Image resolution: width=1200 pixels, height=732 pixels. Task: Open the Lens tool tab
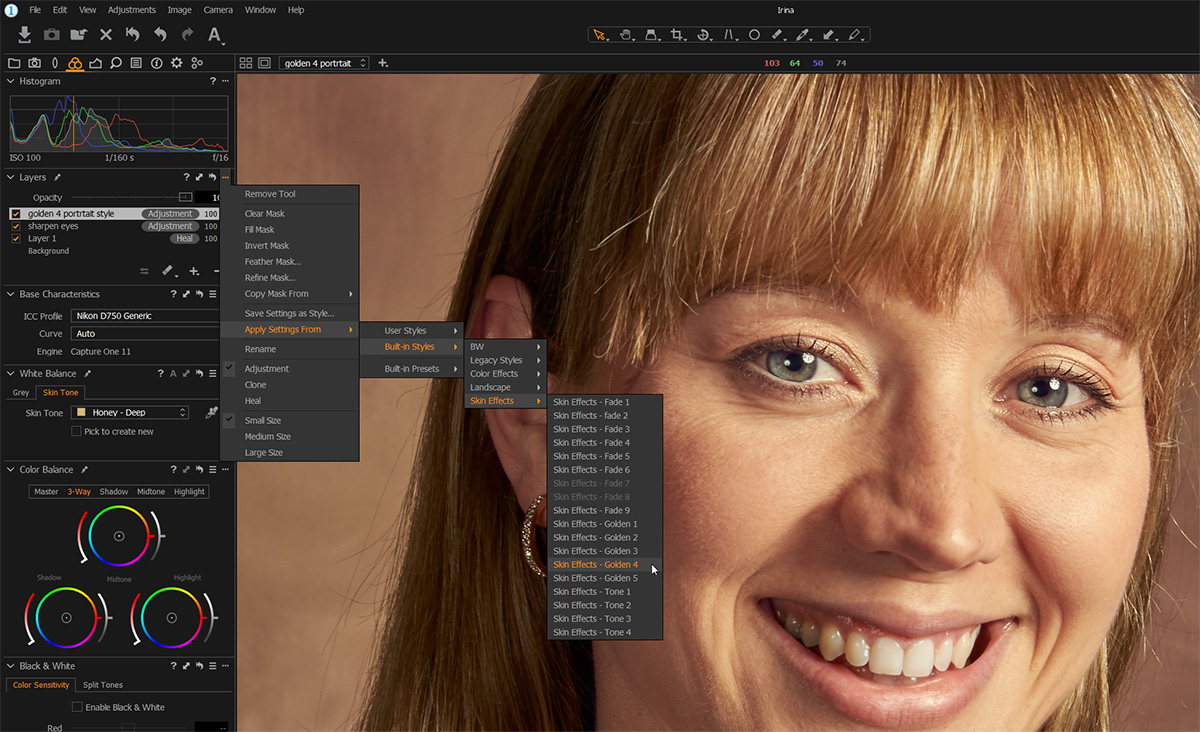coord(55,63)
